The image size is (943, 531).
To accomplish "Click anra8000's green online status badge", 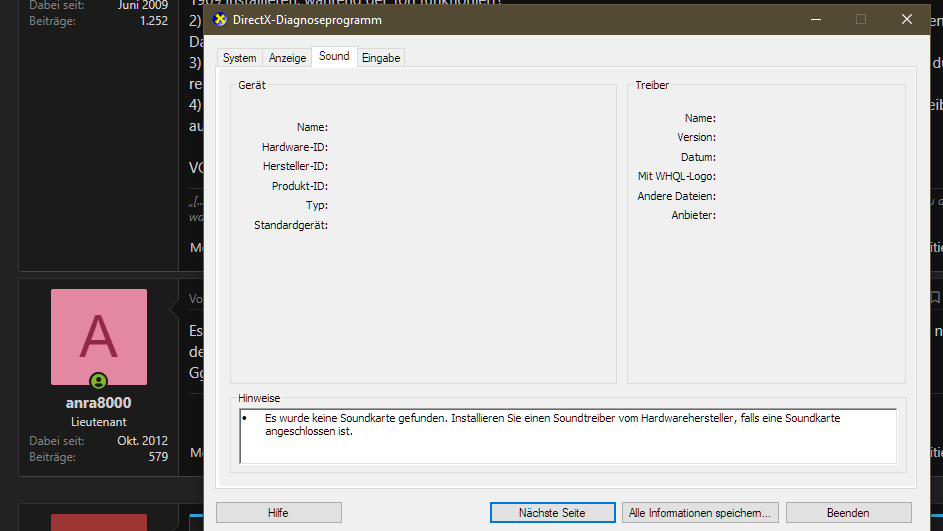I will (99, 381).
